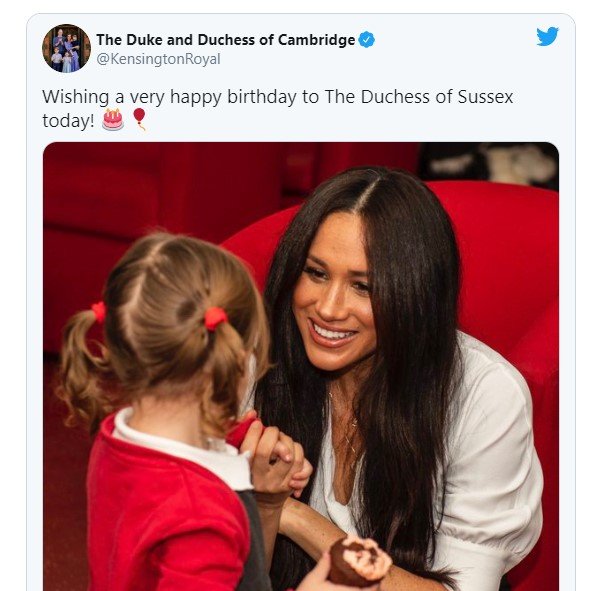This screenshot has width=594, height=591.
Task: Click the blue verified badge
Action: pyautogui.click(x=366, y=40)
